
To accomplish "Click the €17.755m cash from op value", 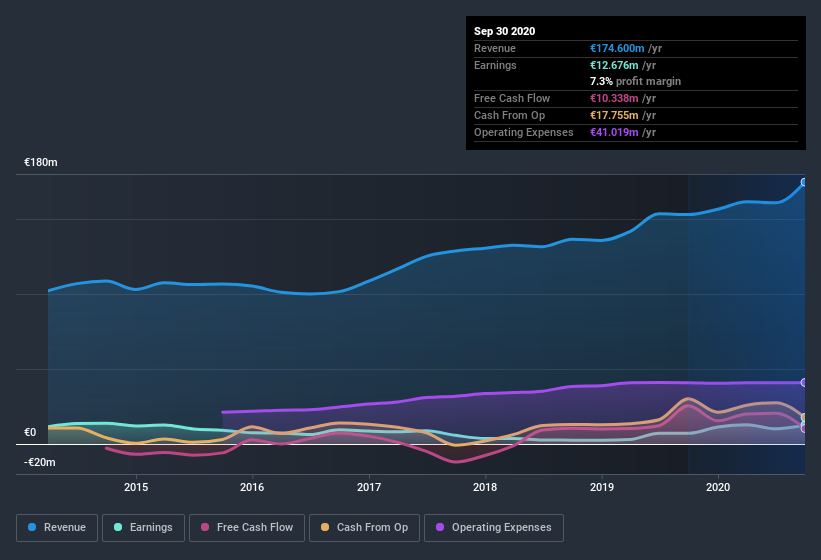I will 614,115.
